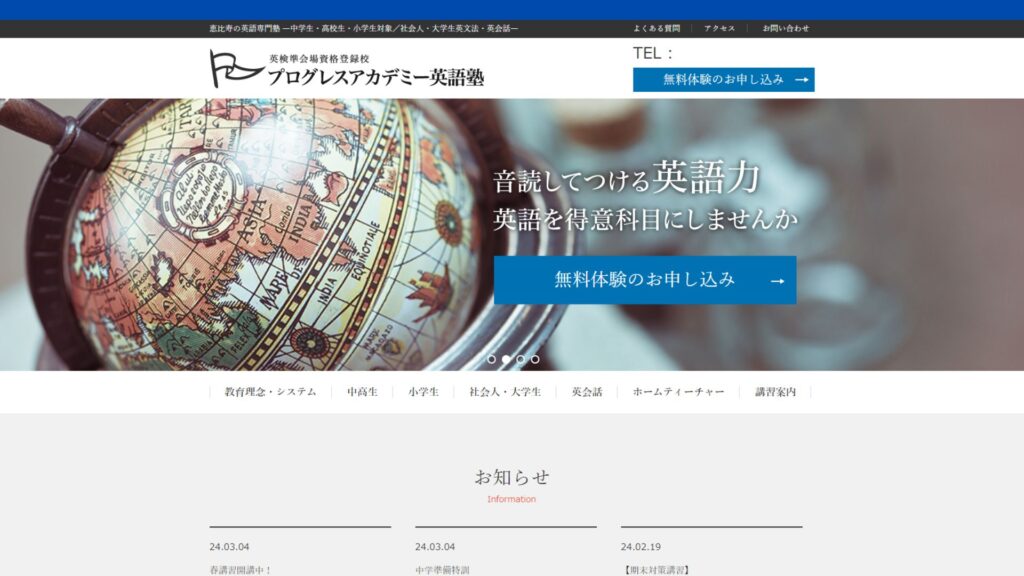Screen dimensions: 1024x576
Task: Open プログレスアカデミー英語塾 home title link
Action: pyautogui.click(x=376, y=77)
